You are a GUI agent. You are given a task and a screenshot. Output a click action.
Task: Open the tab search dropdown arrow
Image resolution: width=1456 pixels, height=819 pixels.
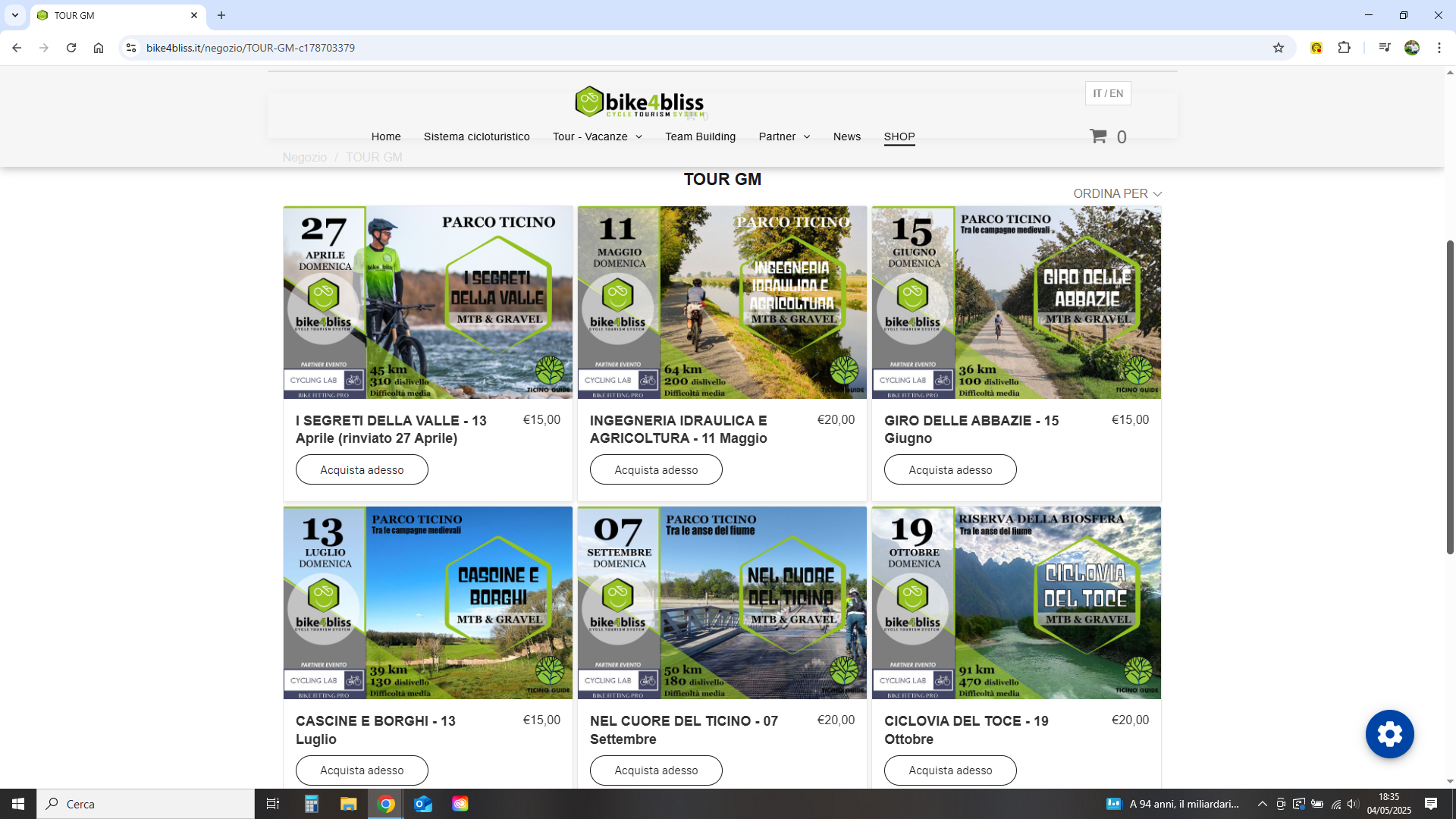click(x=15, y=15)
